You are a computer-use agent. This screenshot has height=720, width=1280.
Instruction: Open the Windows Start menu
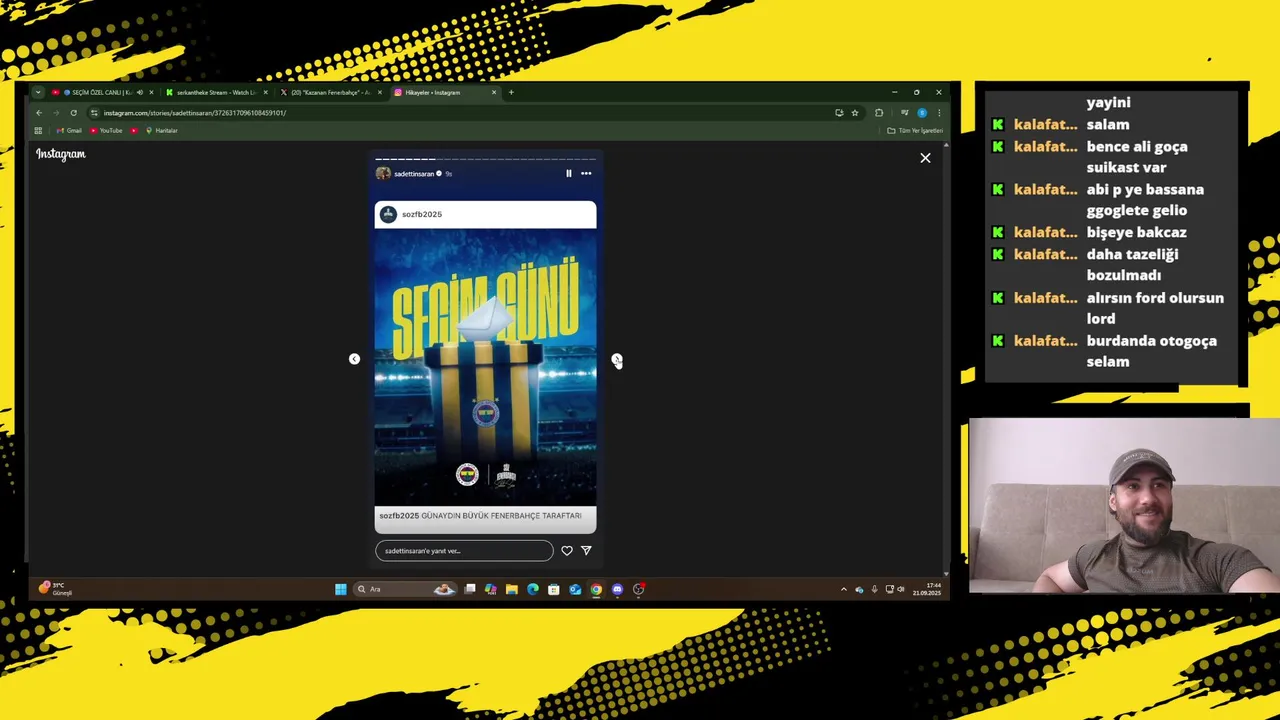341,589
